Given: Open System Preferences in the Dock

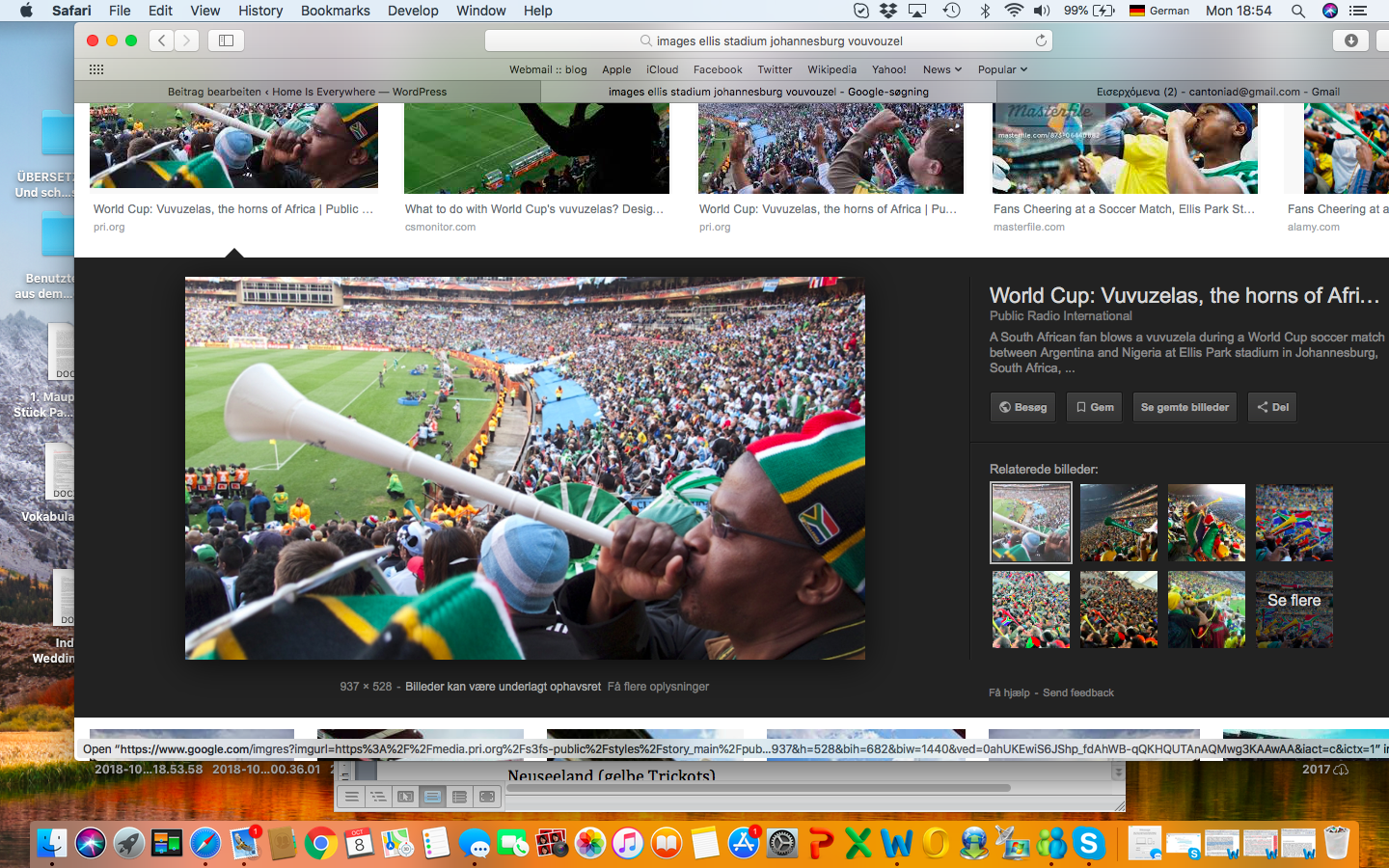Looking at the screenshot, I should 782,844.
